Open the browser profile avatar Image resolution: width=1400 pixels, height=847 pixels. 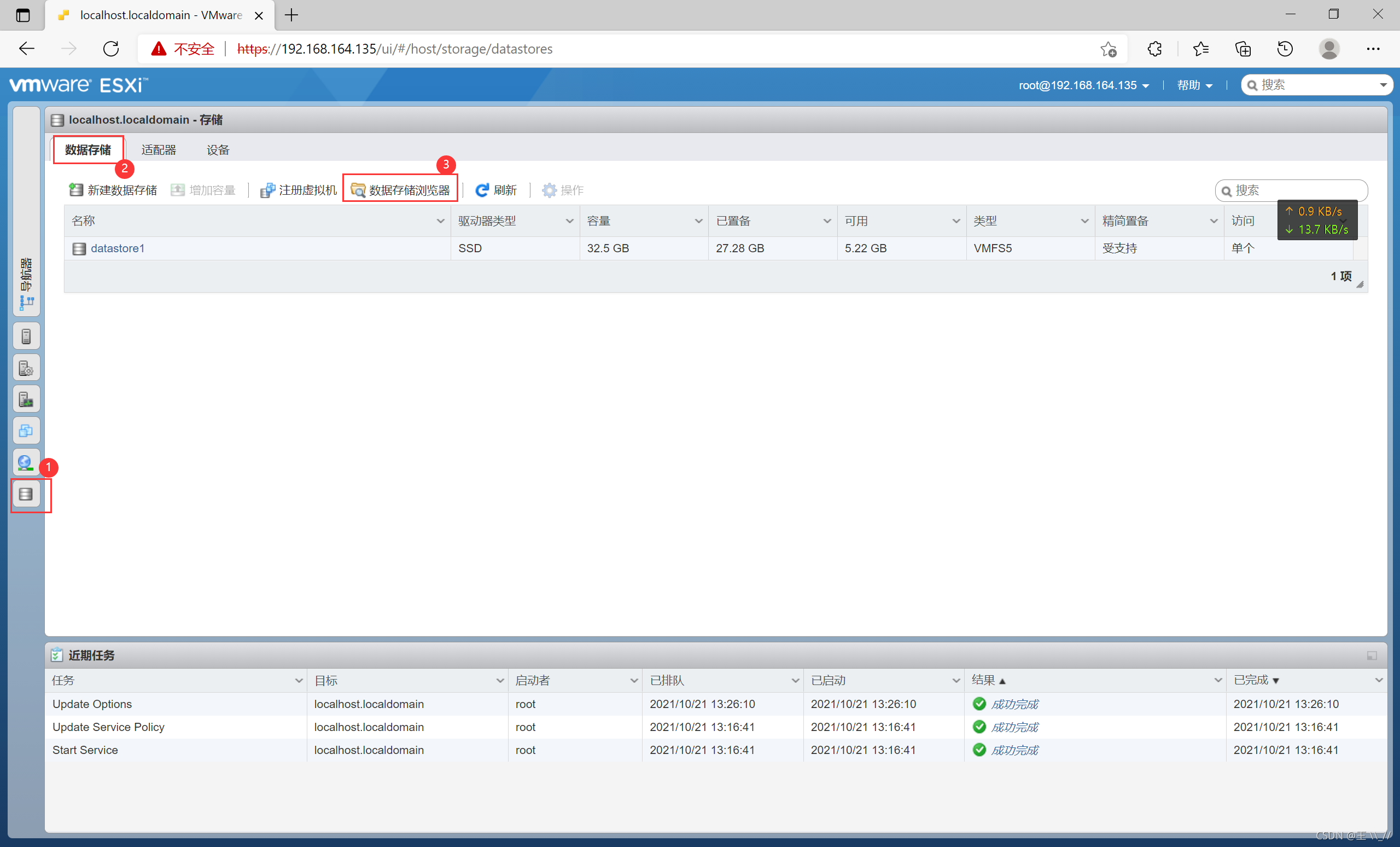click(x=1329, y=49)
